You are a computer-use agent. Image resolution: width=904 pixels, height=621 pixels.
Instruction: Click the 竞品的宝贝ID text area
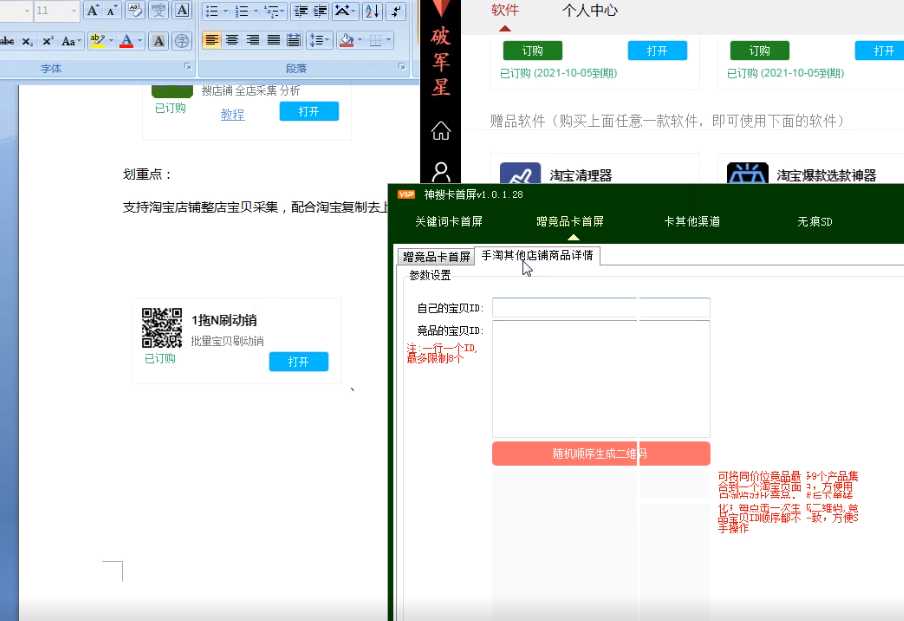click(601, 379)
